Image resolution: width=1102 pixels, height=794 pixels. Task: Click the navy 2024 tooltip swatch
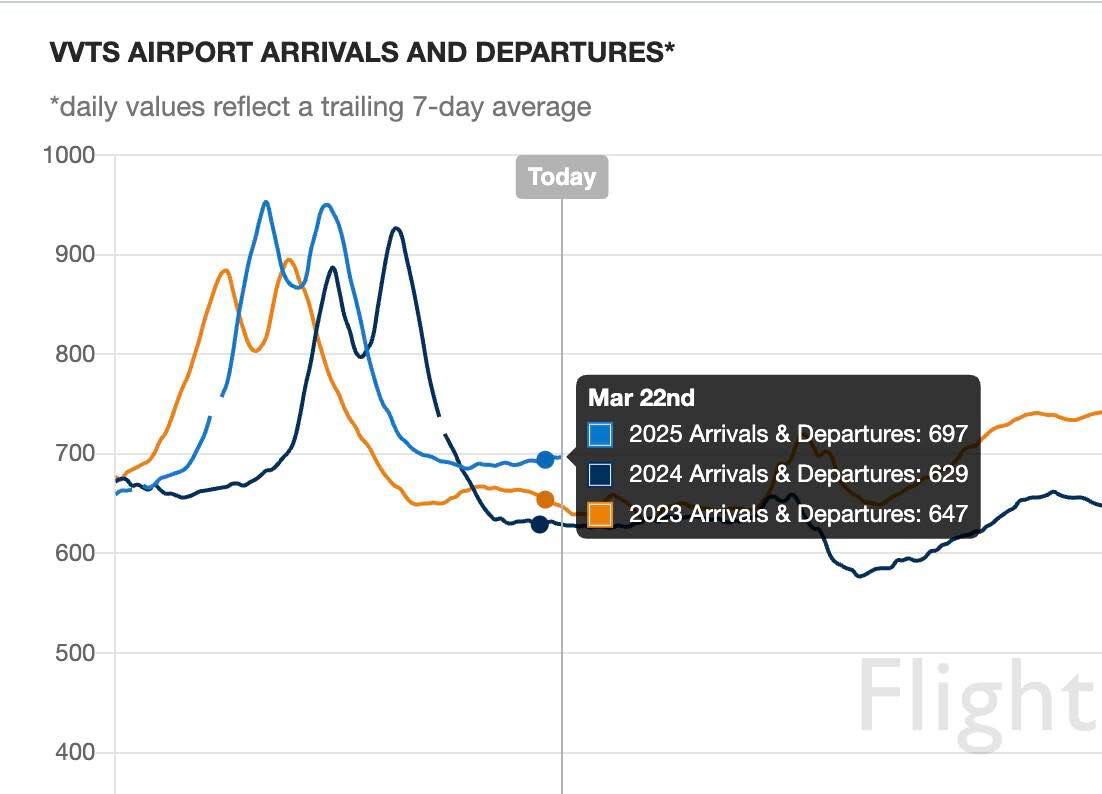600,474
